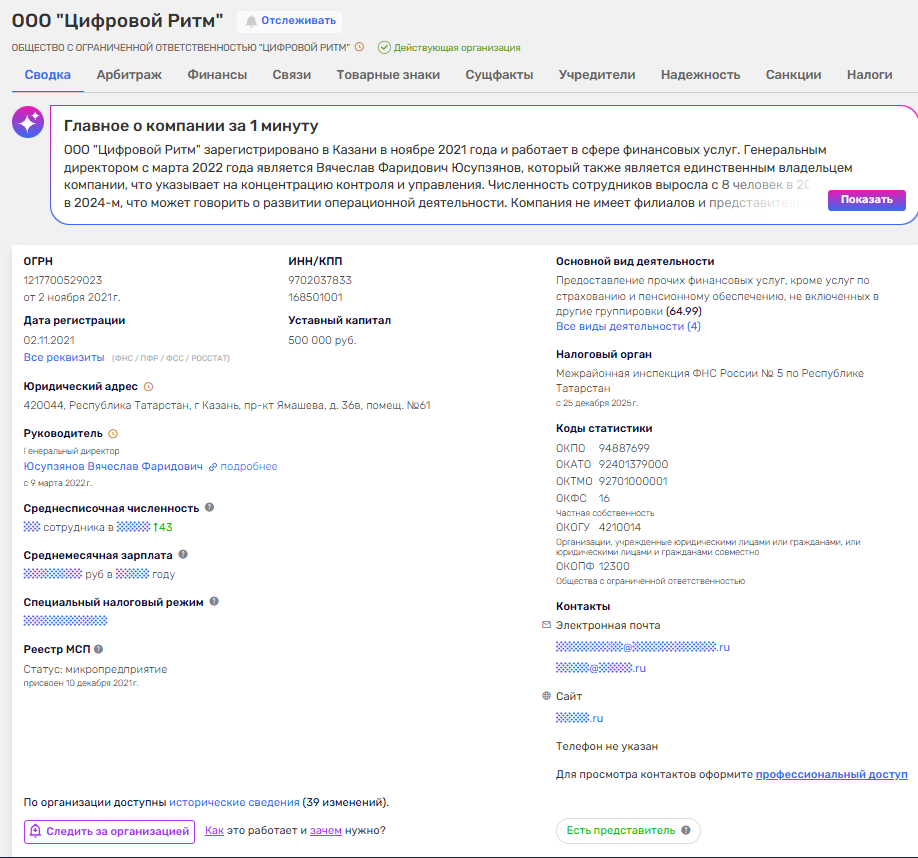918x858 pixels.
Task: Click the Есть представитель button
Action: [x=628, y=830]
